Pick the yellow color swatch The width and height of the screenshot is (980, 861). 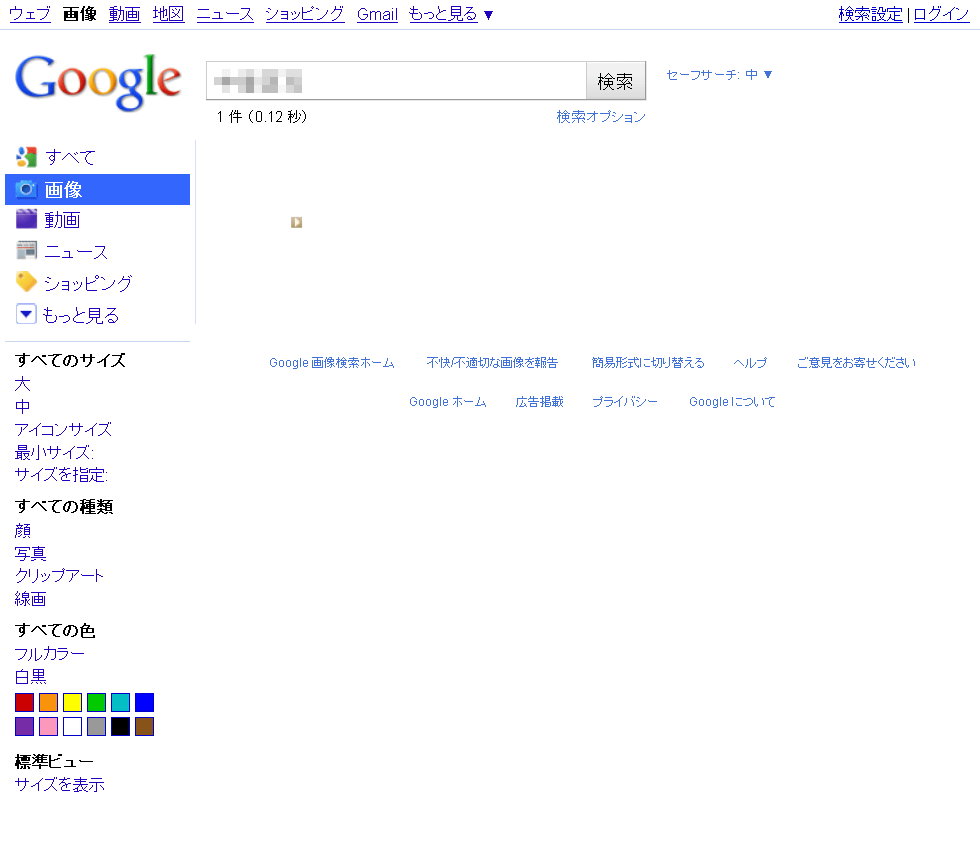click(x=72, y=702)
